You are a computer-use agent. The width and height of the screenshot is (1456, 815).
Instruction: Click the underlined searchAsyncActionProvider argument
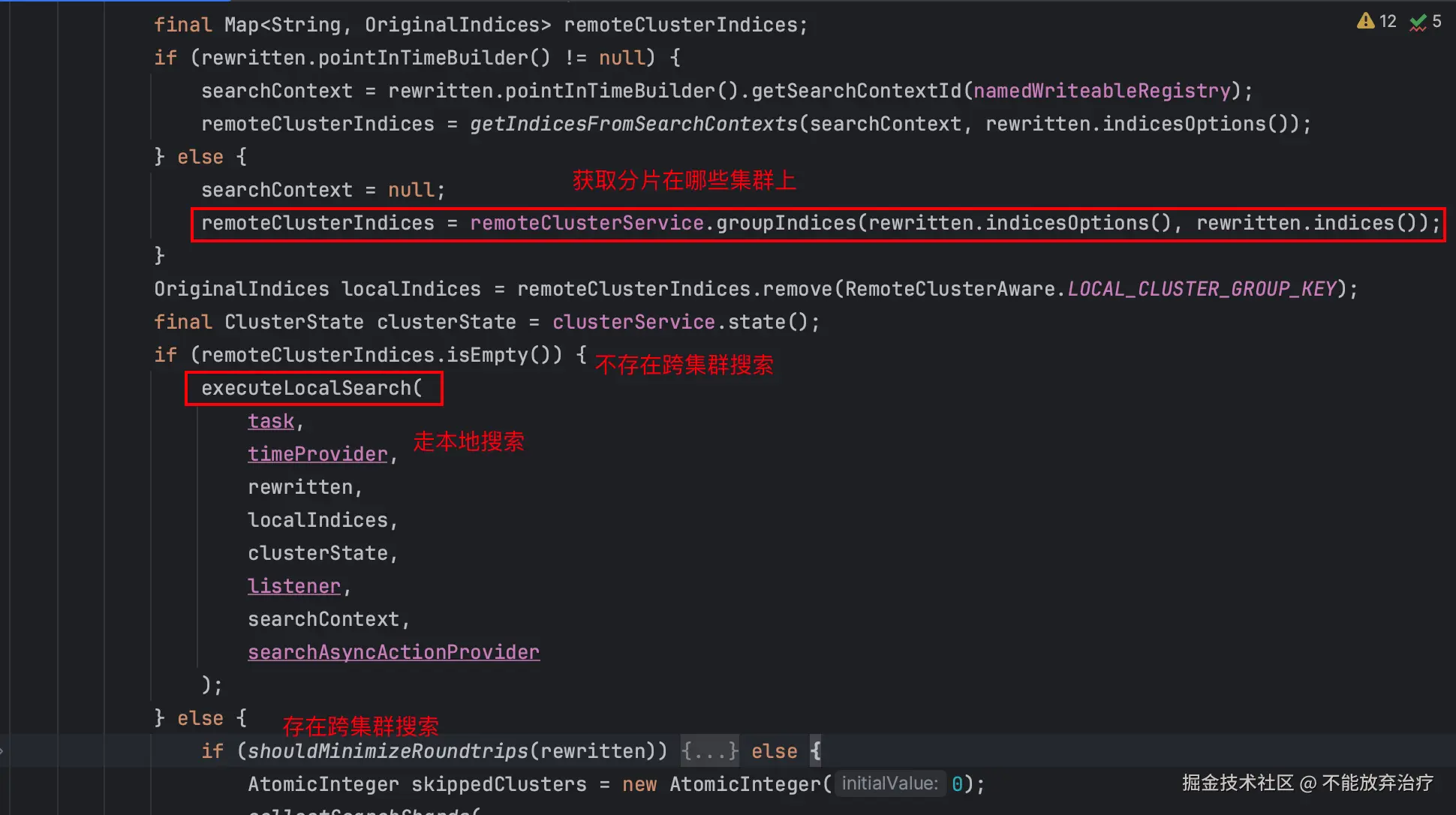click(x=393, y=652)
